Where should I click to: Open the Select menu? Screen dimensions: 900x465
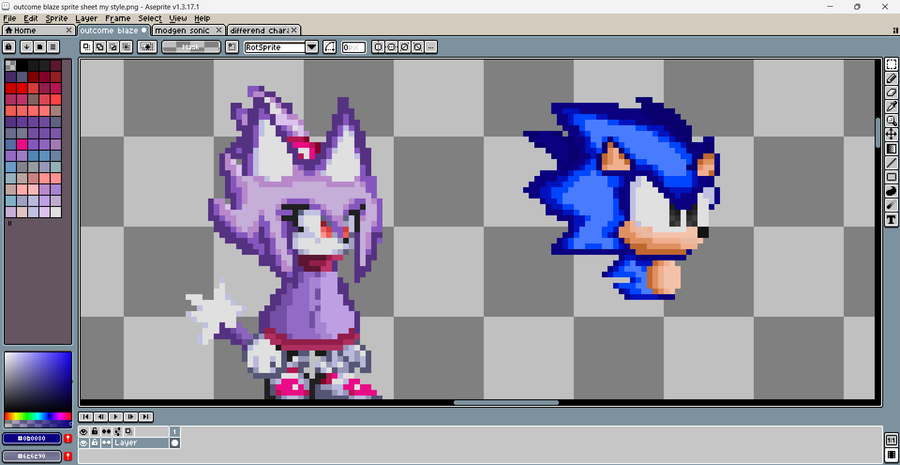click(x=150, y=18)
